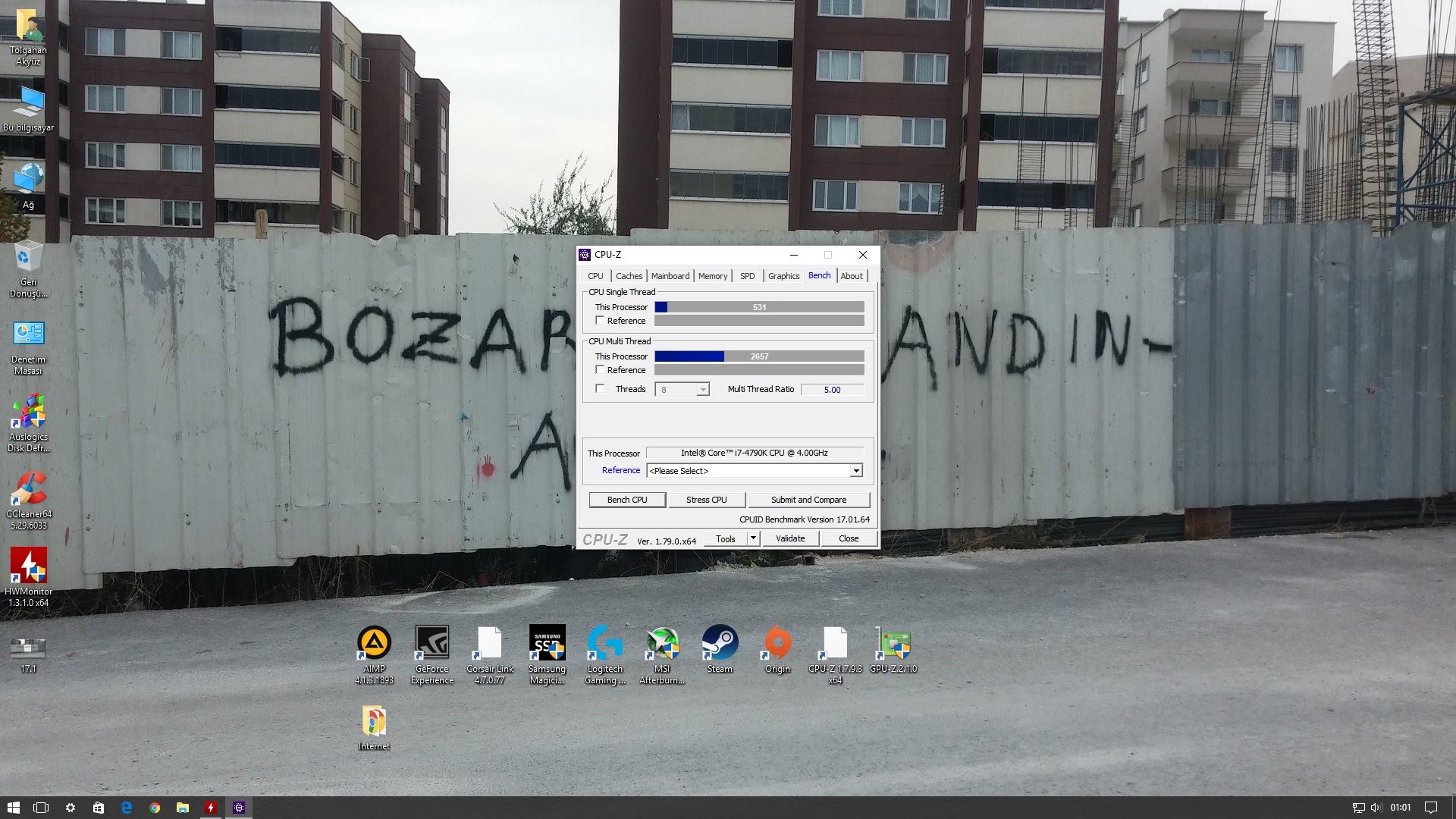
Task: Click the Stress CPU button
Action: (706, 500)
